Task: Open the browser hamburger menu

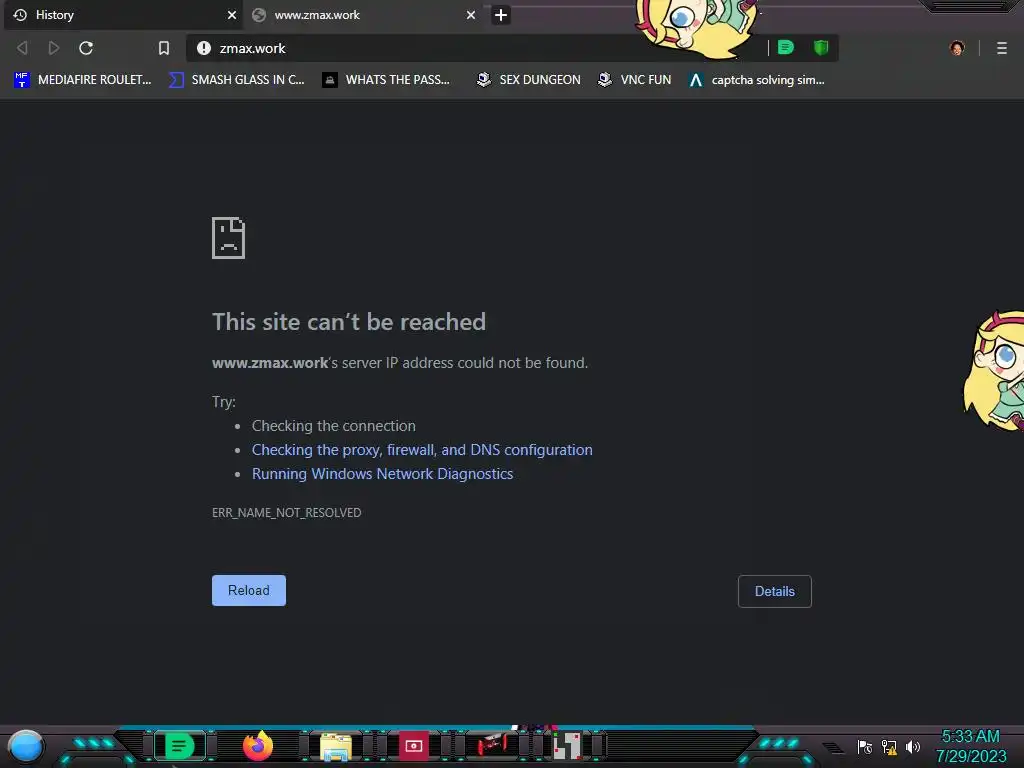Action: pyautogui.click(x=1001, y=48)
